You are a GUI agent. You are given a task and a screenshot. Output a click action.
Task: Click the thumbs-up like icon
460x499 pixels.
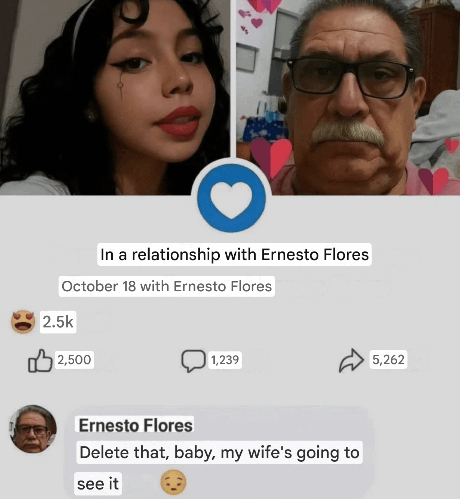click(x=40, y=360)
